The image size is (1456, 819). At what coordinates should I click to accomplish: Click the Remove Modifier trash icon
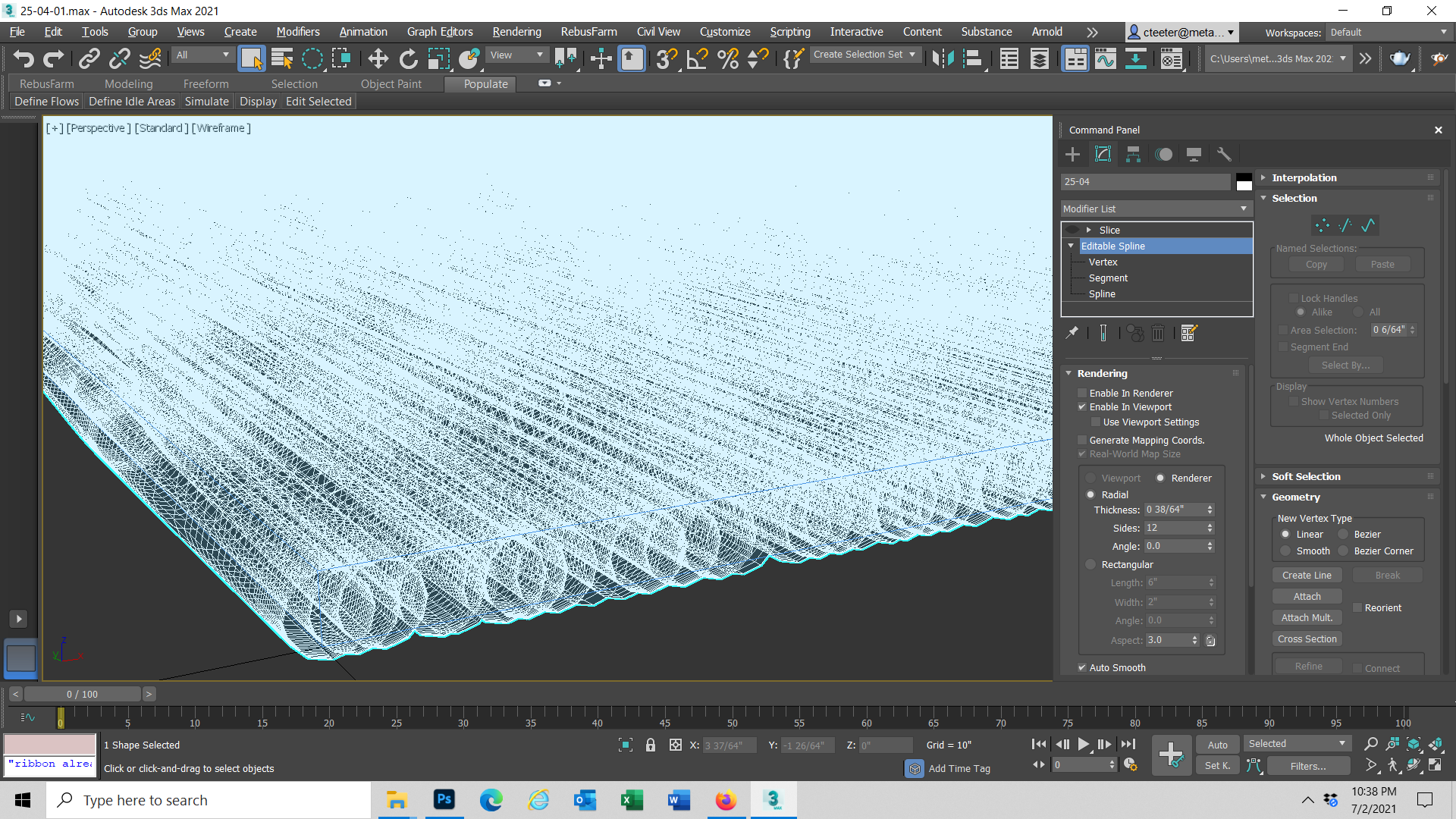coord(1158,333)
